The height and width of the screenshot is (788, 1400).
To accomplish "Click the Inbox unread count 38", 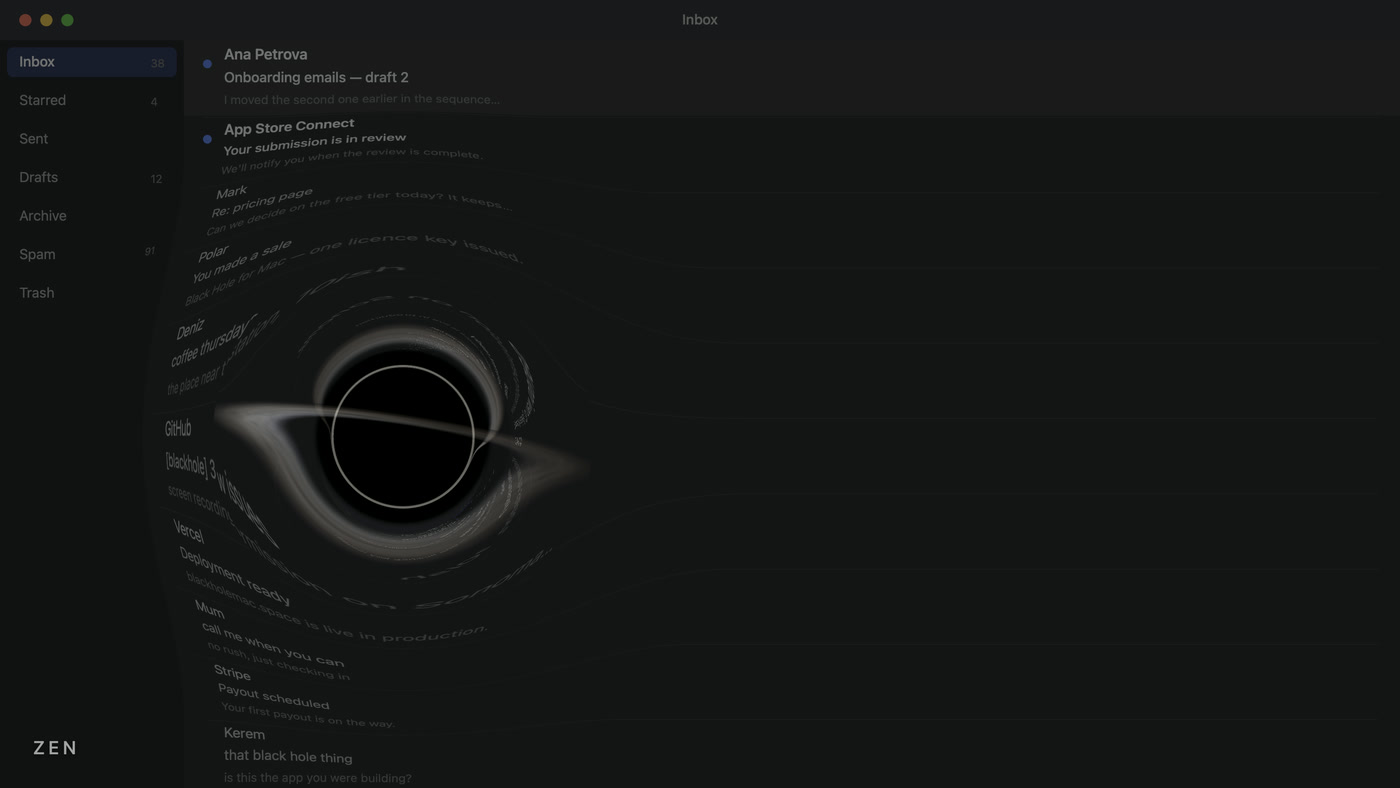I will pos(157,63).
